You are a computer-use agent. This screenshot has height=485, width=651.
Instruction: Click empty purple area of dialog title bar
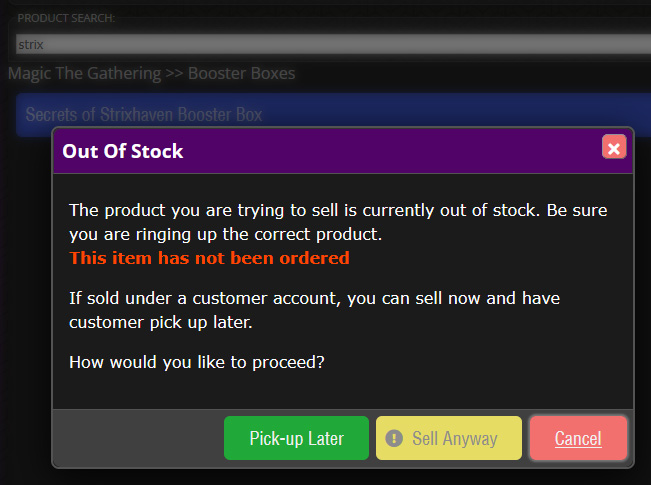pyautogui.click(x=400, y=151)
